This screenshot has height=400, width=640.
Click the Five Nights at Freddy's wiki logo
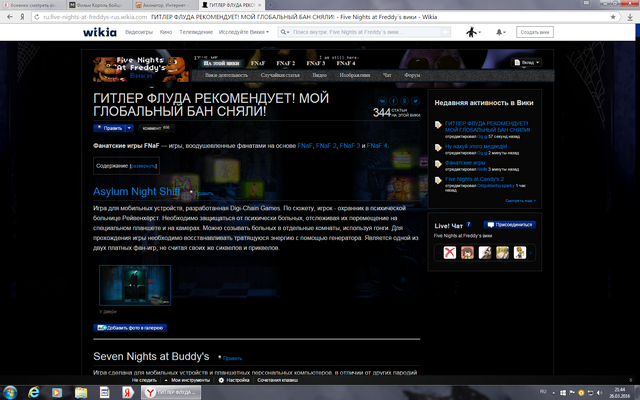click(x=141, y=68)
